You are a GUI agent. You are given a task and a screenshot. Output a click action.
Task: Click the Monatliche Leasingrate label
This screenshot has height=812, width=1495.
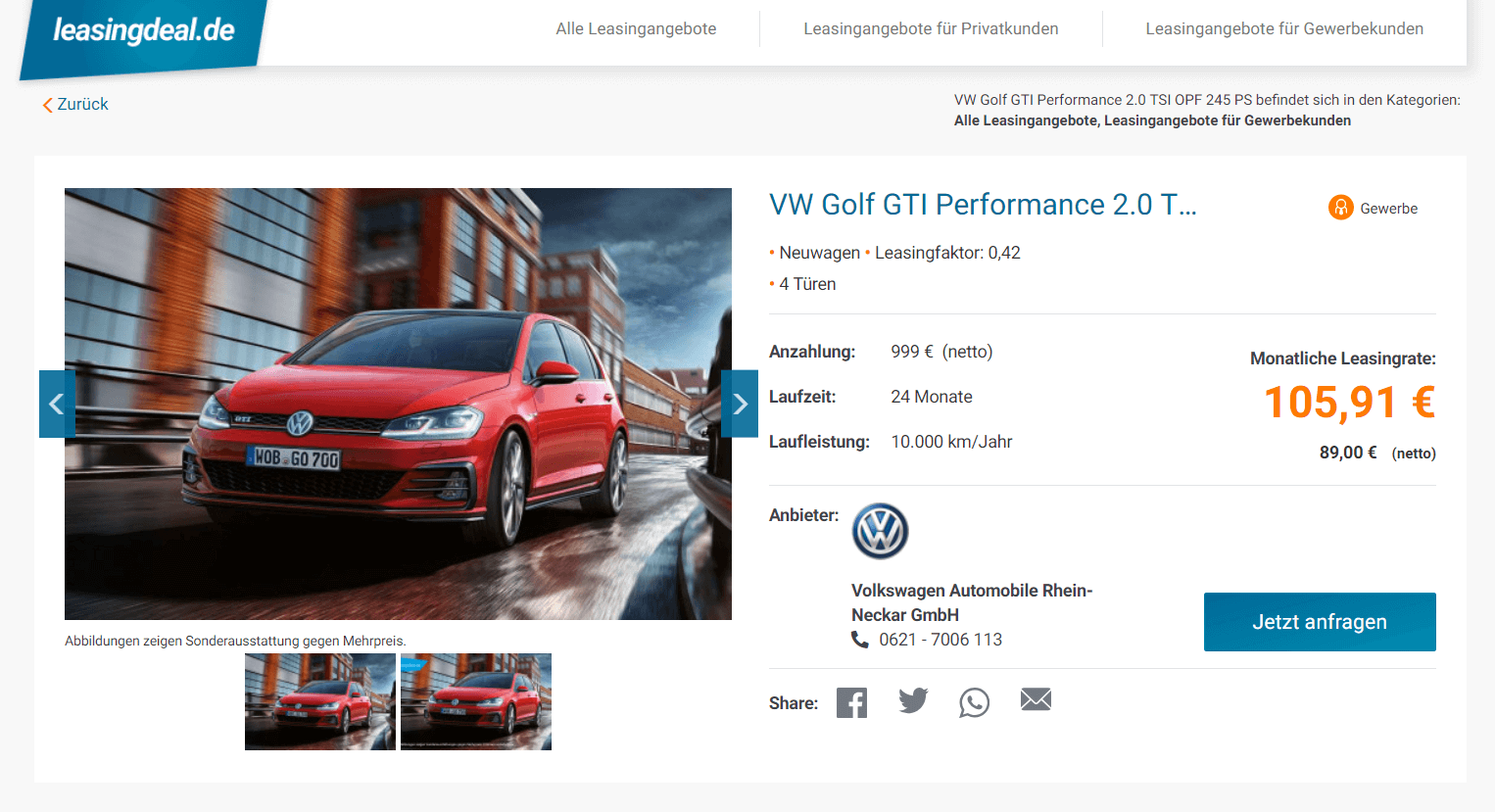[1342, 358]
